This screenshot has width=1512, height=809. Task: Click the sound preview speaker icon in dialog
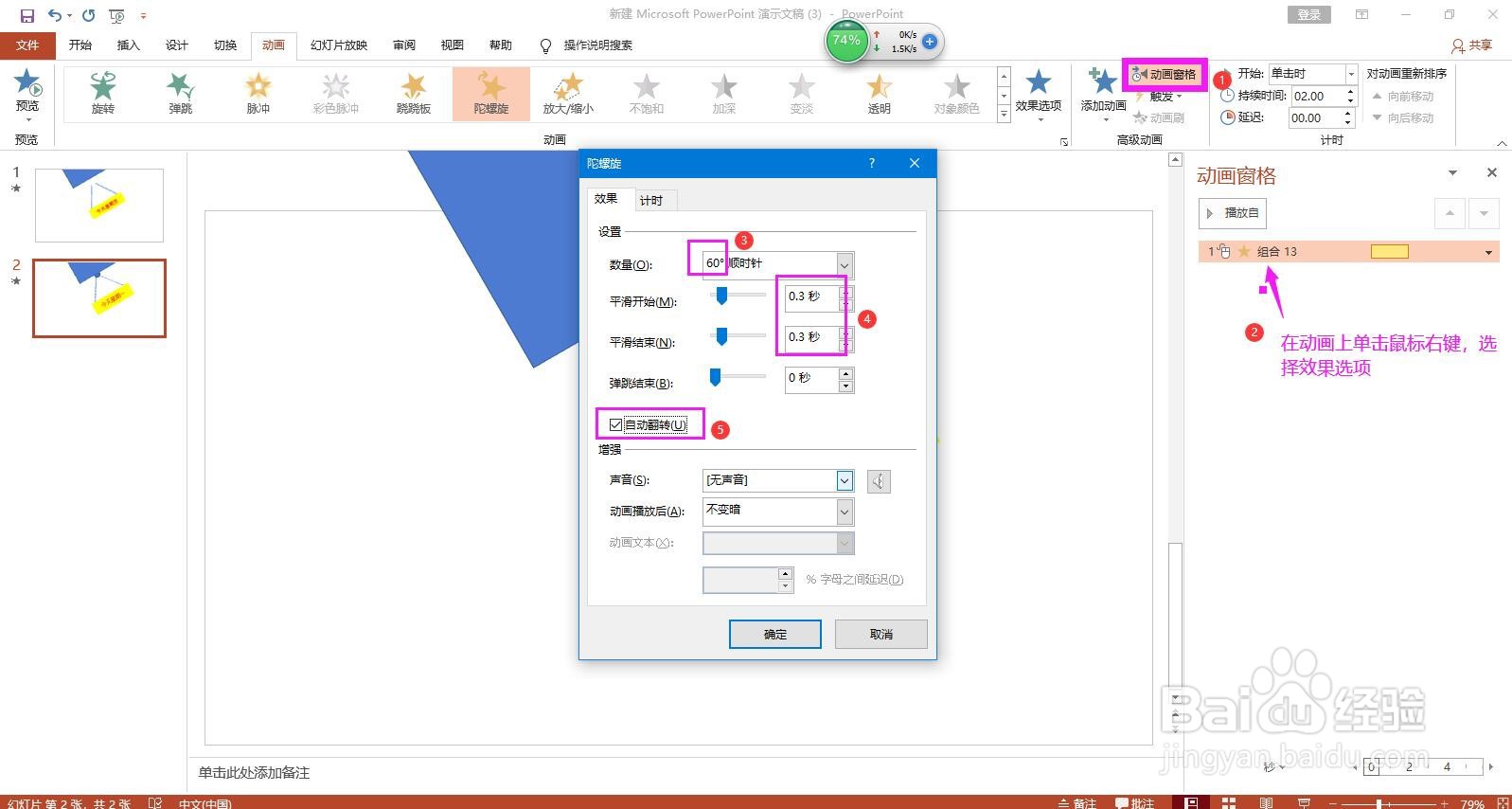click(x=879, y=481)
